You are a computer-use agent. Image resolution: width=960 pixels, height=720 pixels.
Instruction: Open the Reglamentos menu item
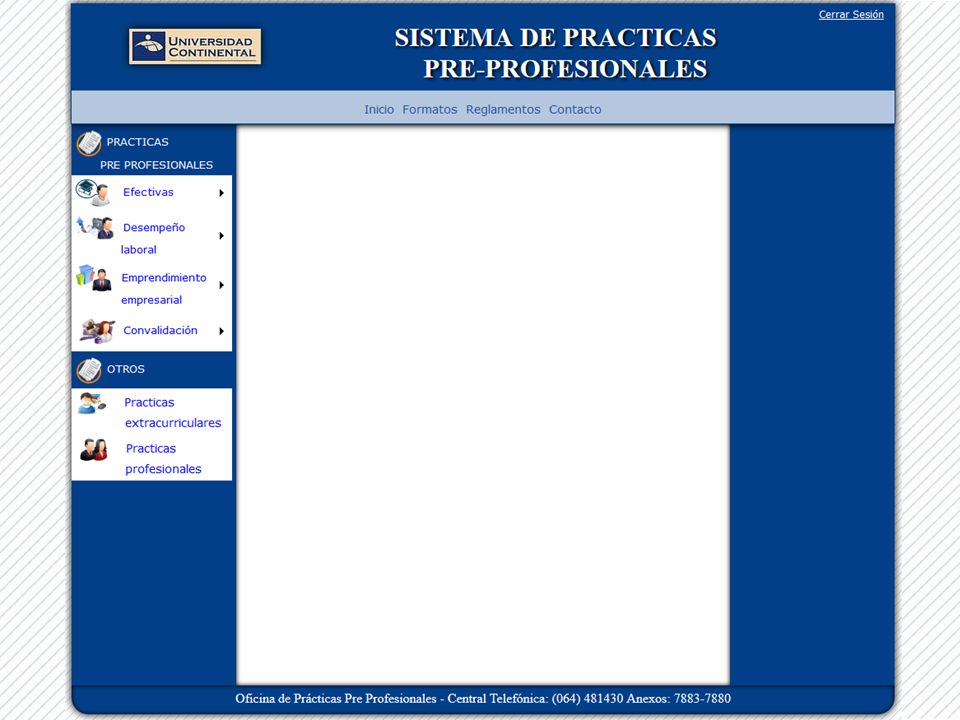pos(503,110)
